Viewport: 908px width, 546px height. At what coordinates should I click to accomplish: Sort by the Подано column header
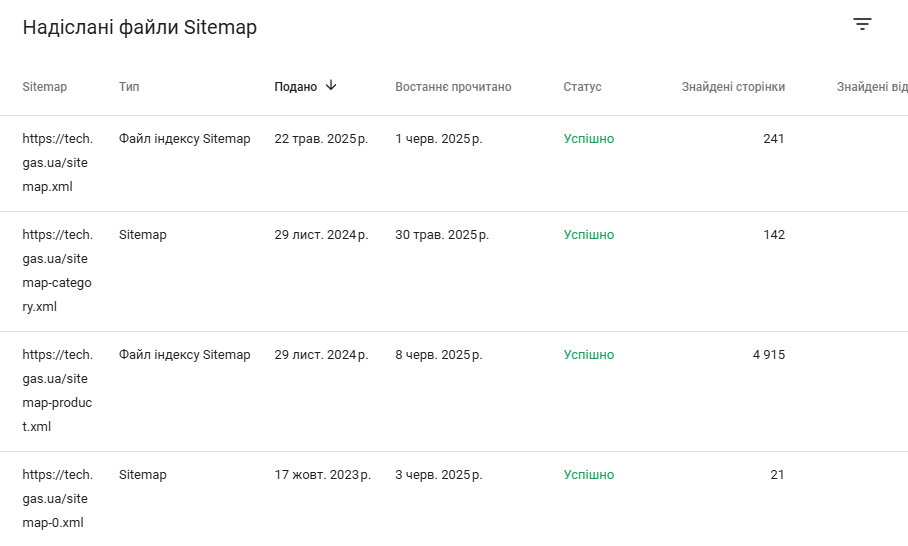295,87
